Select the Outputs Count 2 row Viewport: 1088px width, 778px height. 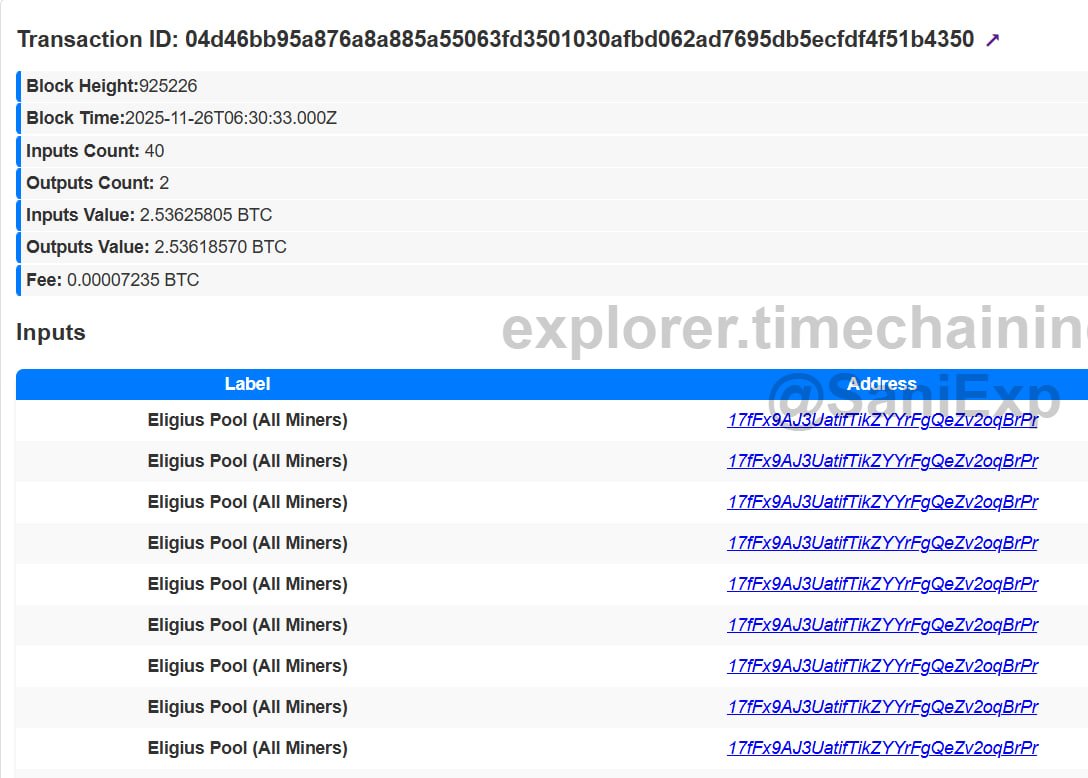[552, 183]
